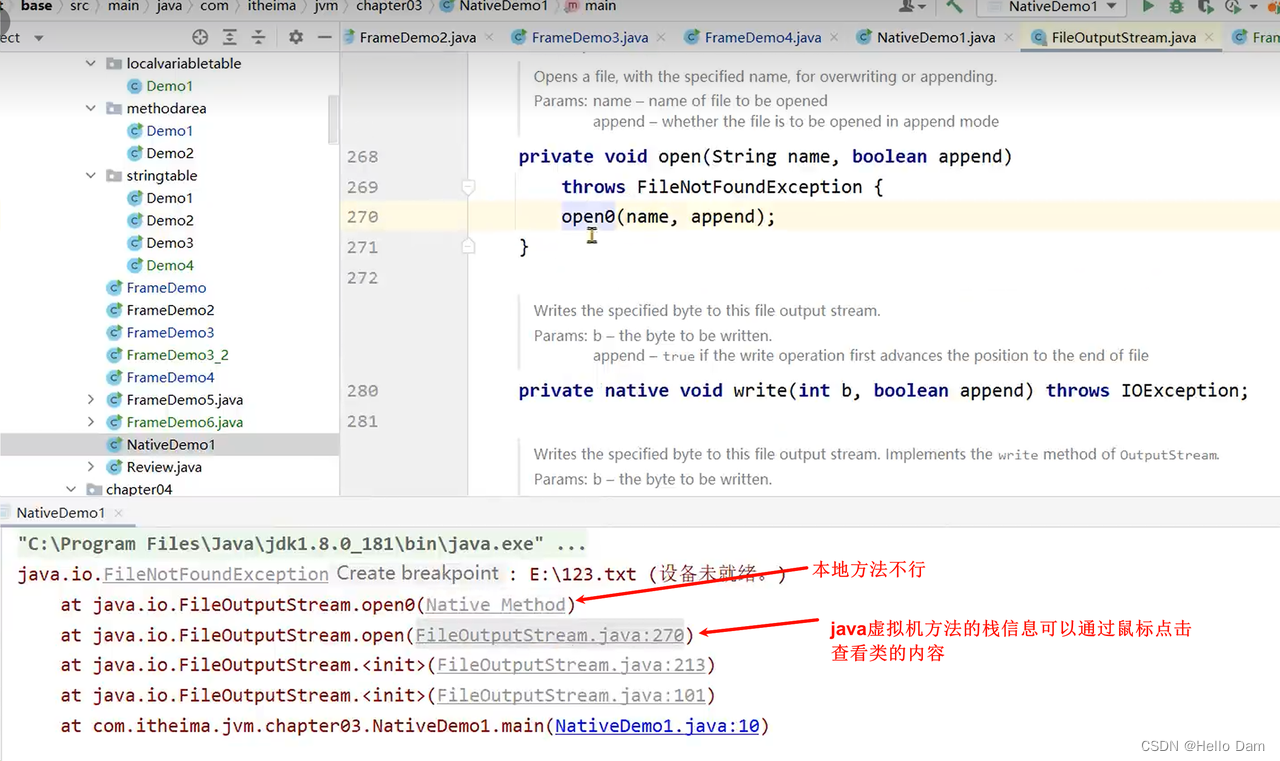Close the FrameDemo2.java tab
1280x761 pixels.
[489, 38]
